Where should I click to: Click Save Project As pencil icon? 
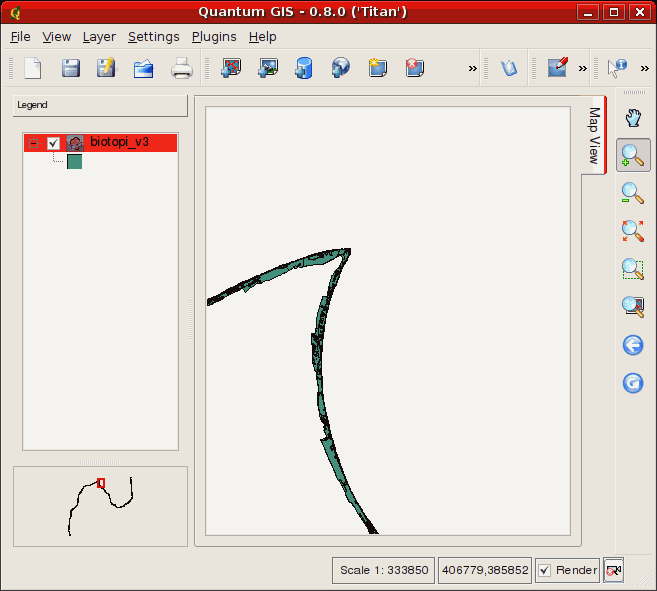point(106,68)
